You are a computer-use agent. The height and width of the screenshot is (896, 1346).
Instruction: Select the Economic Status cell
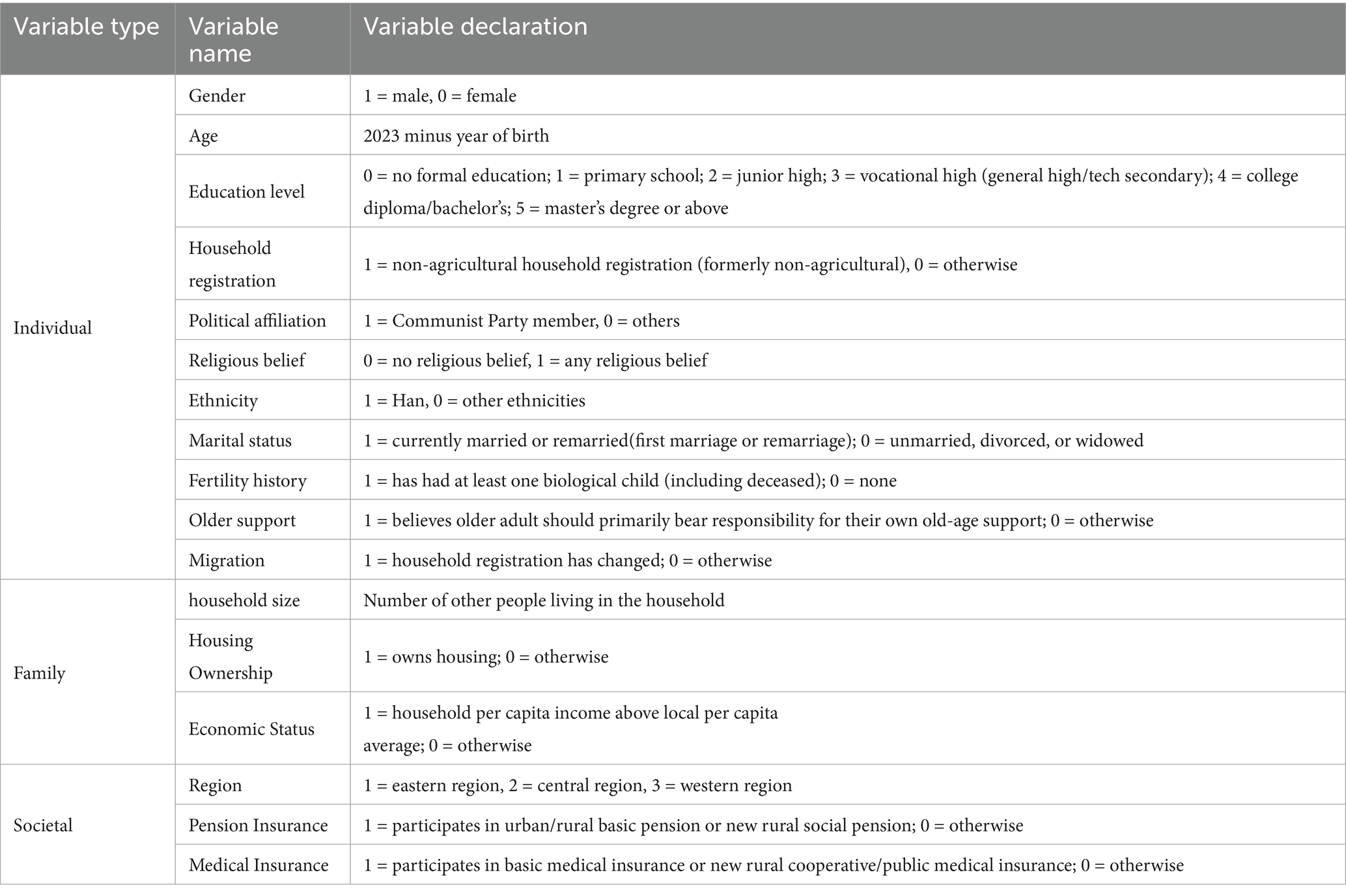(251, 729)
